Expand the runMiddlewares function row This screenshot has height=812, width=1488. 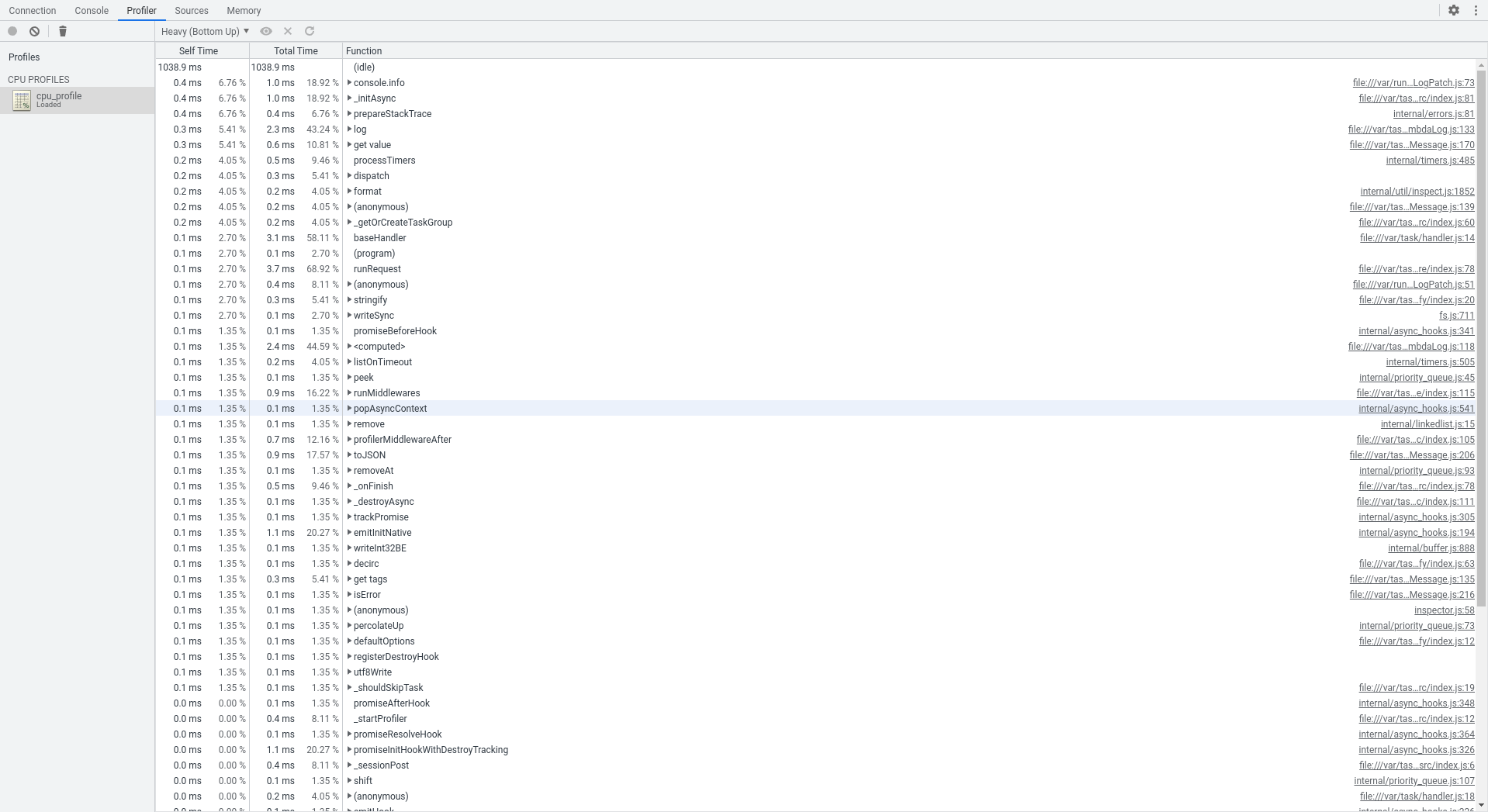tap(349, 393)
